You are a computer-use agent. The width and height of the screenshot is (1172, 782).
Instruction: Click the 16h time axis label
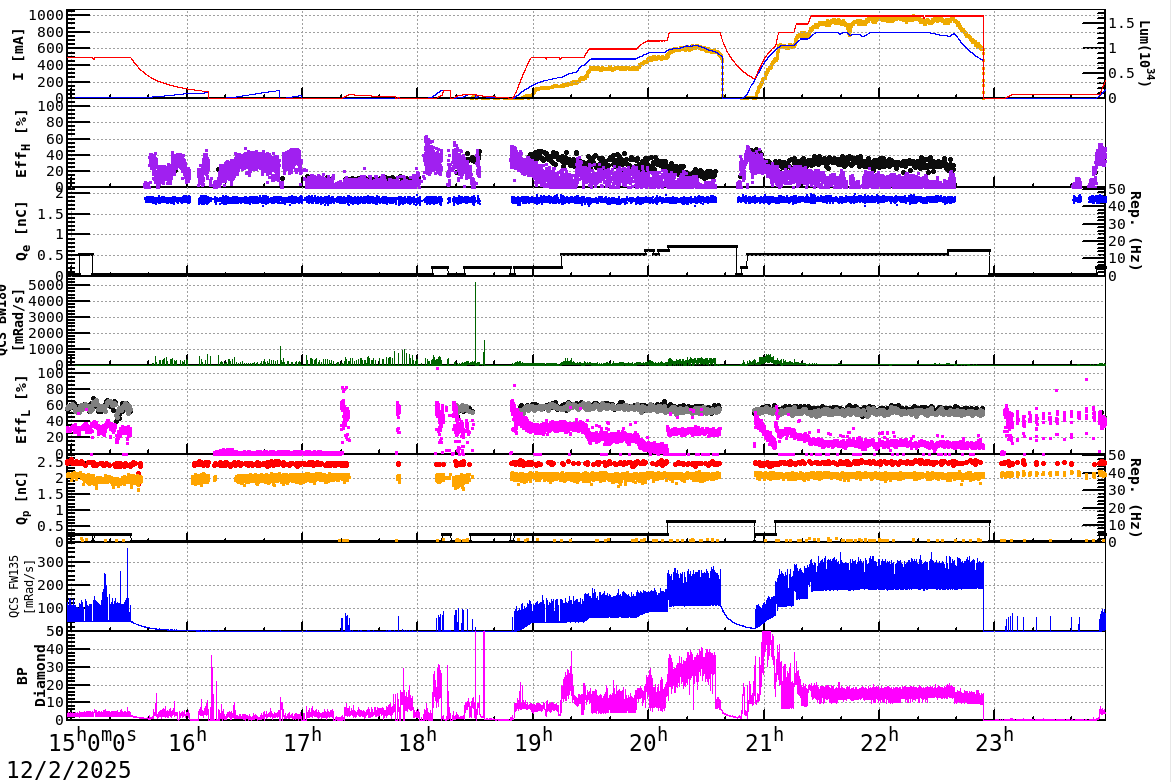pos(188,740)
